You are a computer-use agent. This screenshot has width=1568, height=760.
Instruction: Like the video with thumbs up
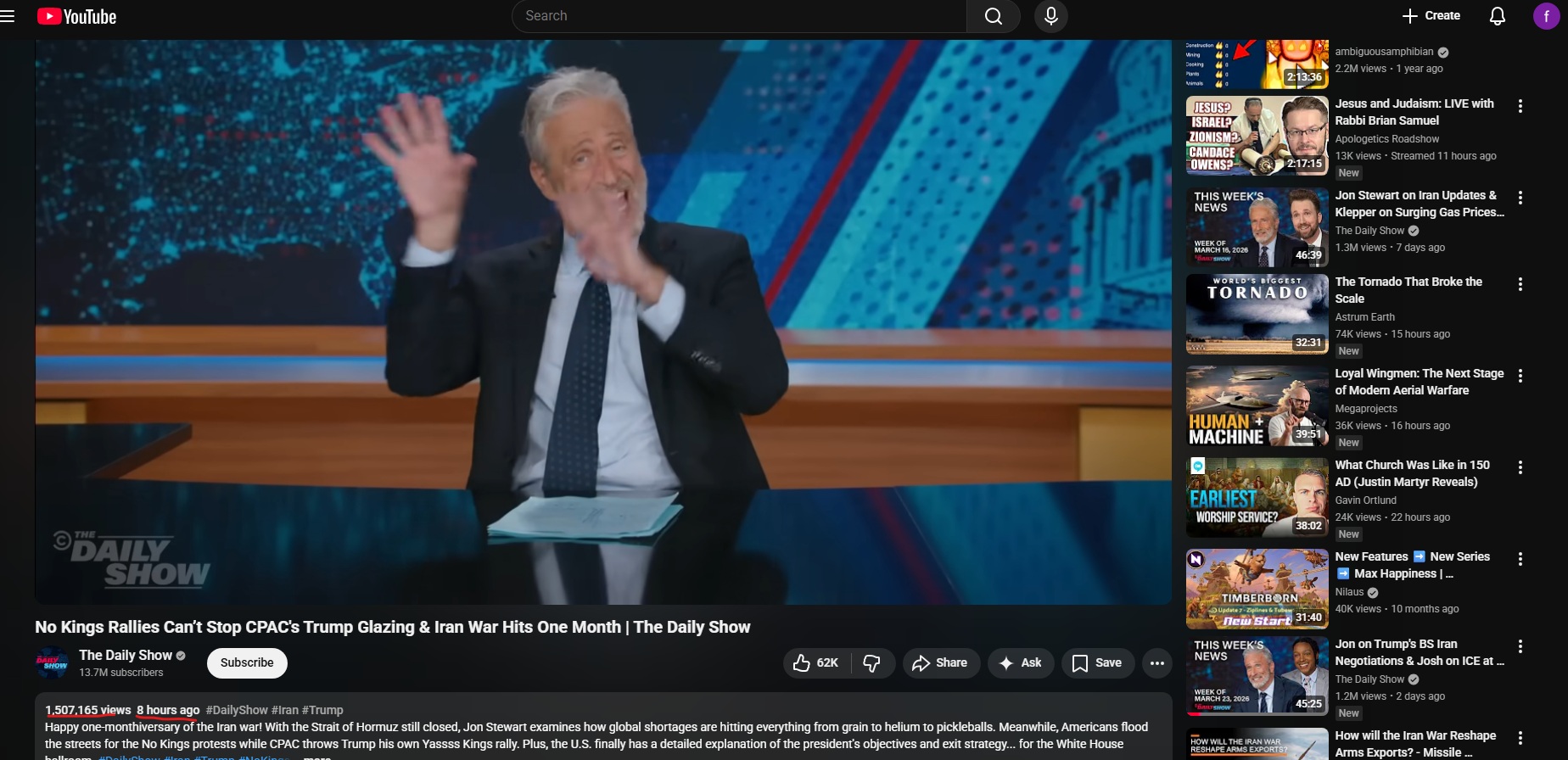[815, 663]
